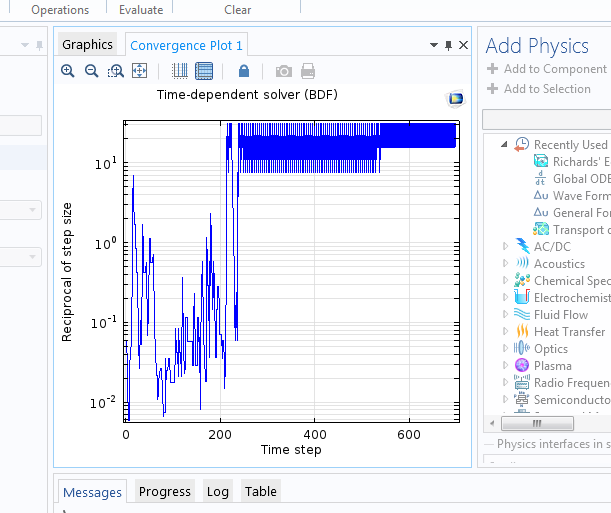Open the Progress tab

(x=165, y=492)
